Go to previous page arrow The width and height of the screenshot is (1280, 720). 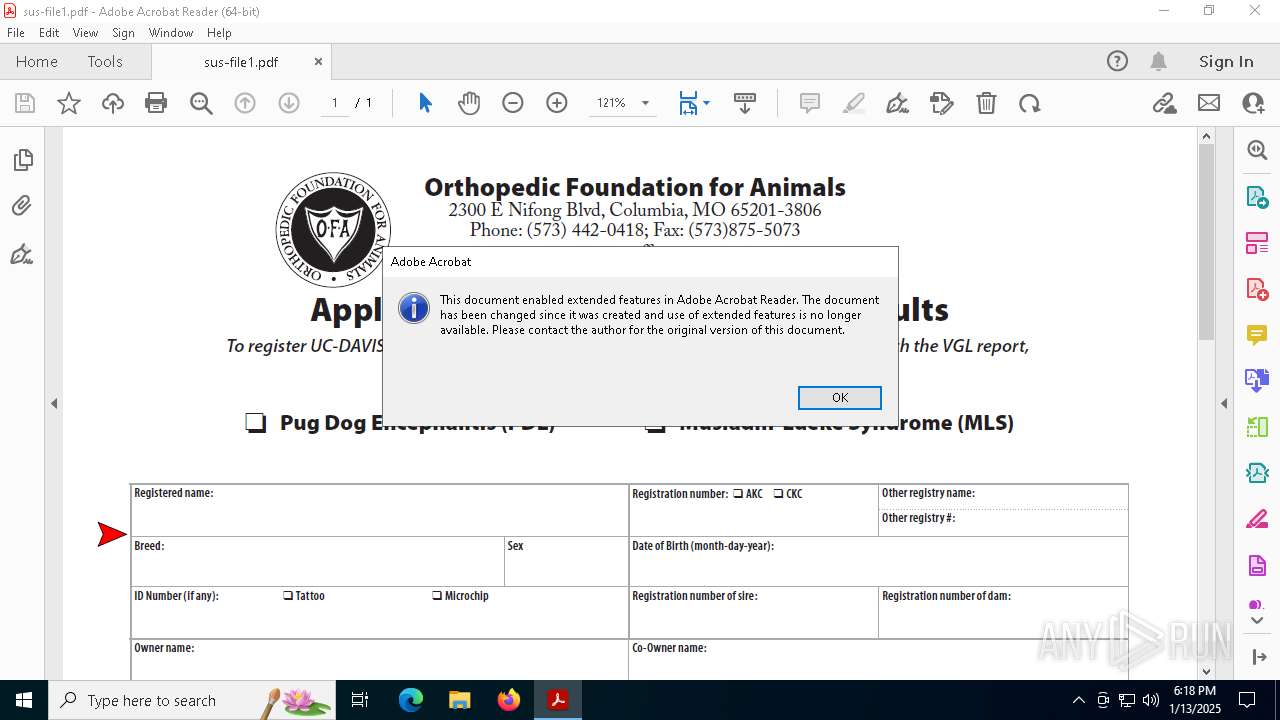click(x=245, y=103)
